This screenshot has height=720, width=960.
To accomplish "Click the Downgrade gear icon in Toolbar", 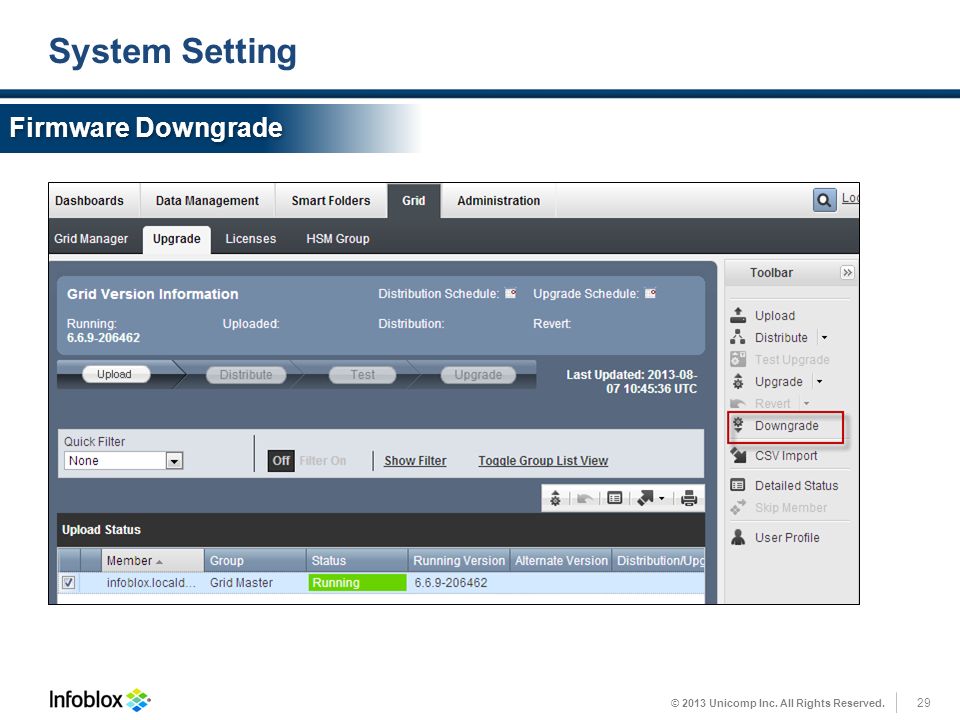I will click(738, 425).
